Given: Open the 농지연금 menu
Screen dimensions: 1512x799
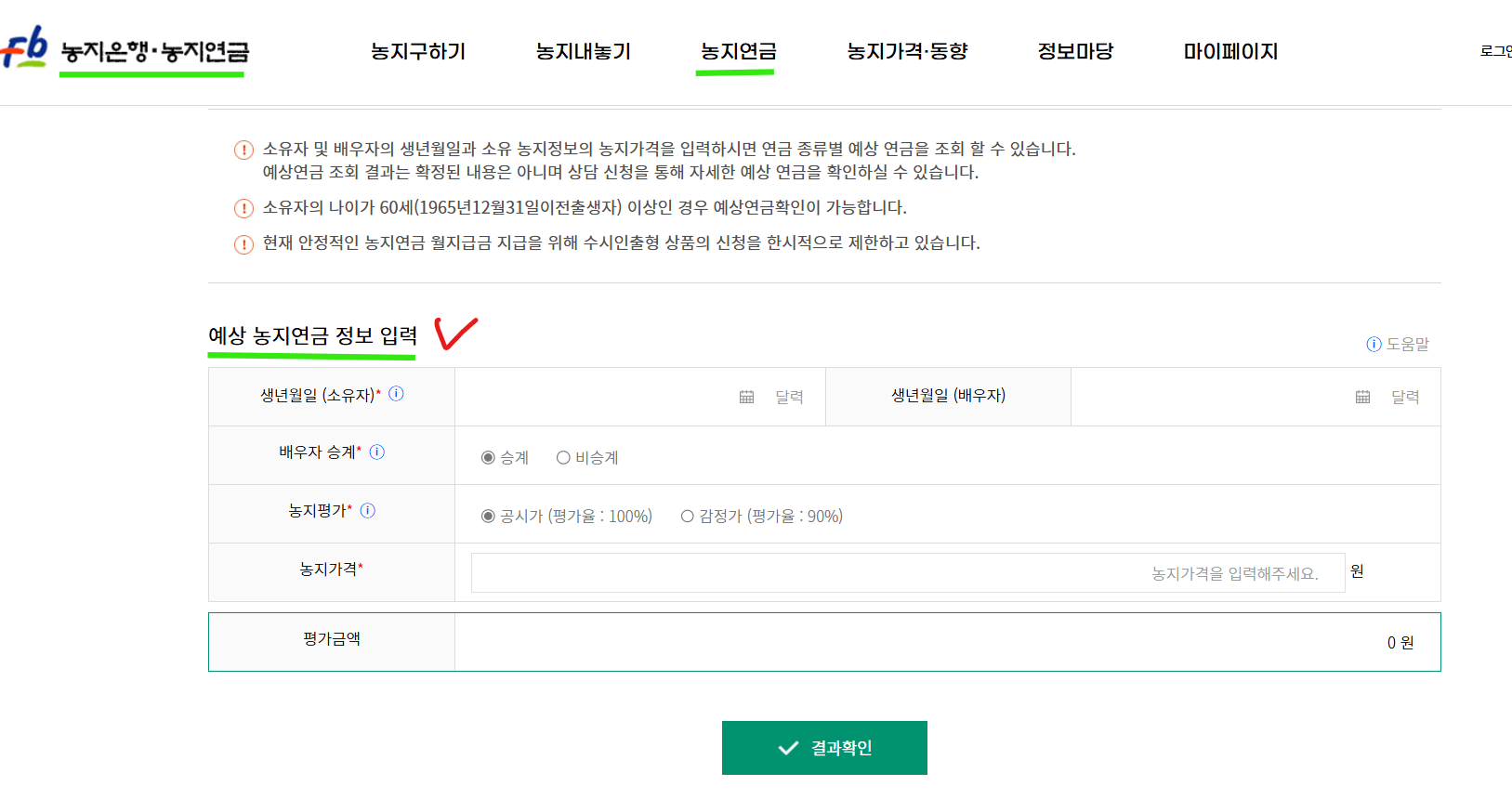Looking at the screenshot, I should pyautogui.click(x=739, y=51).
